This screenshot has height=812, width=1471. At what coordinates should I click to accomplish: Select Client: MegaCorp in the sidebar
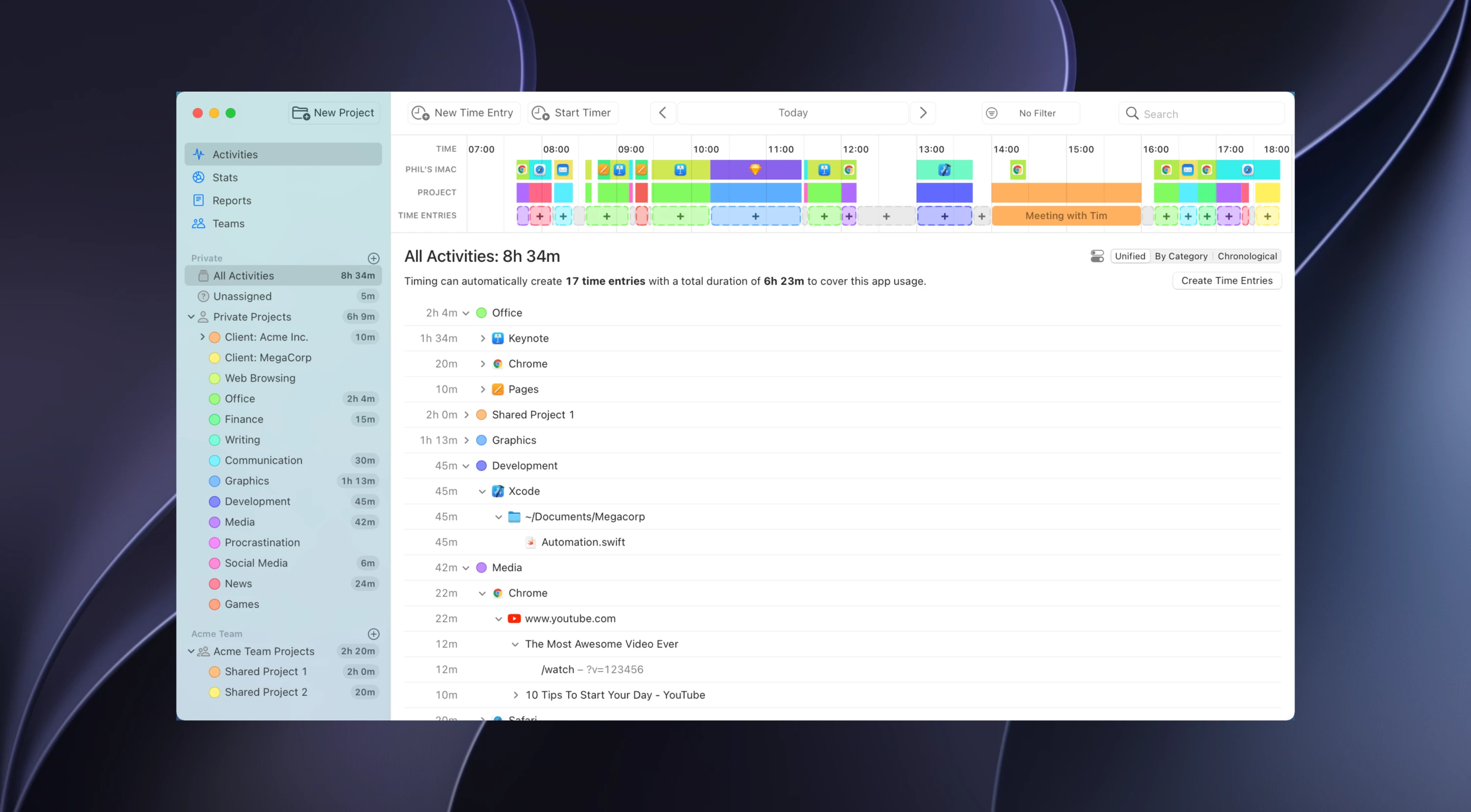point(282,358)
